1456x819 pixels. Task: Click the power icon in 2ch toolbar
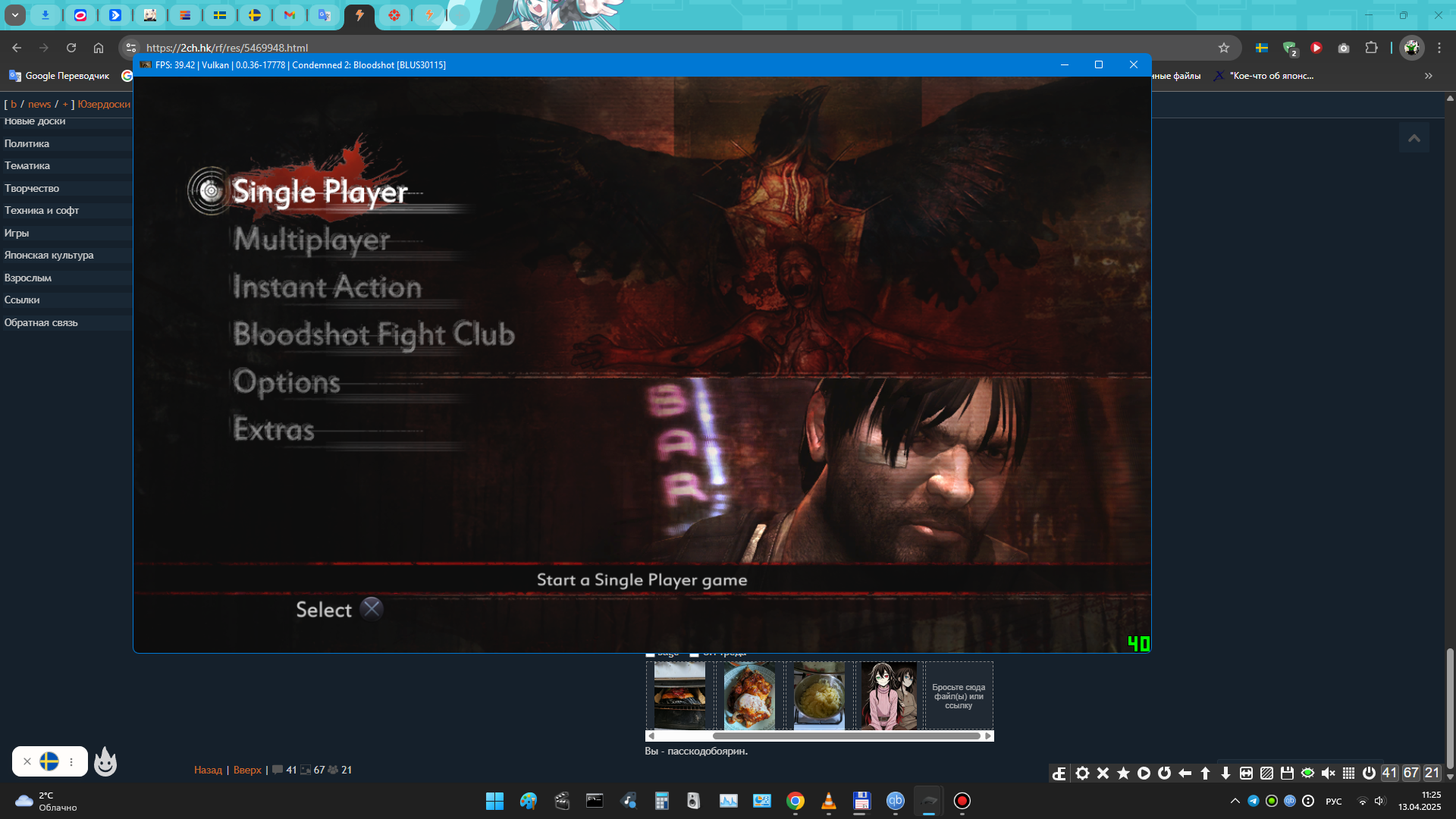click(x=1369, y=773)
